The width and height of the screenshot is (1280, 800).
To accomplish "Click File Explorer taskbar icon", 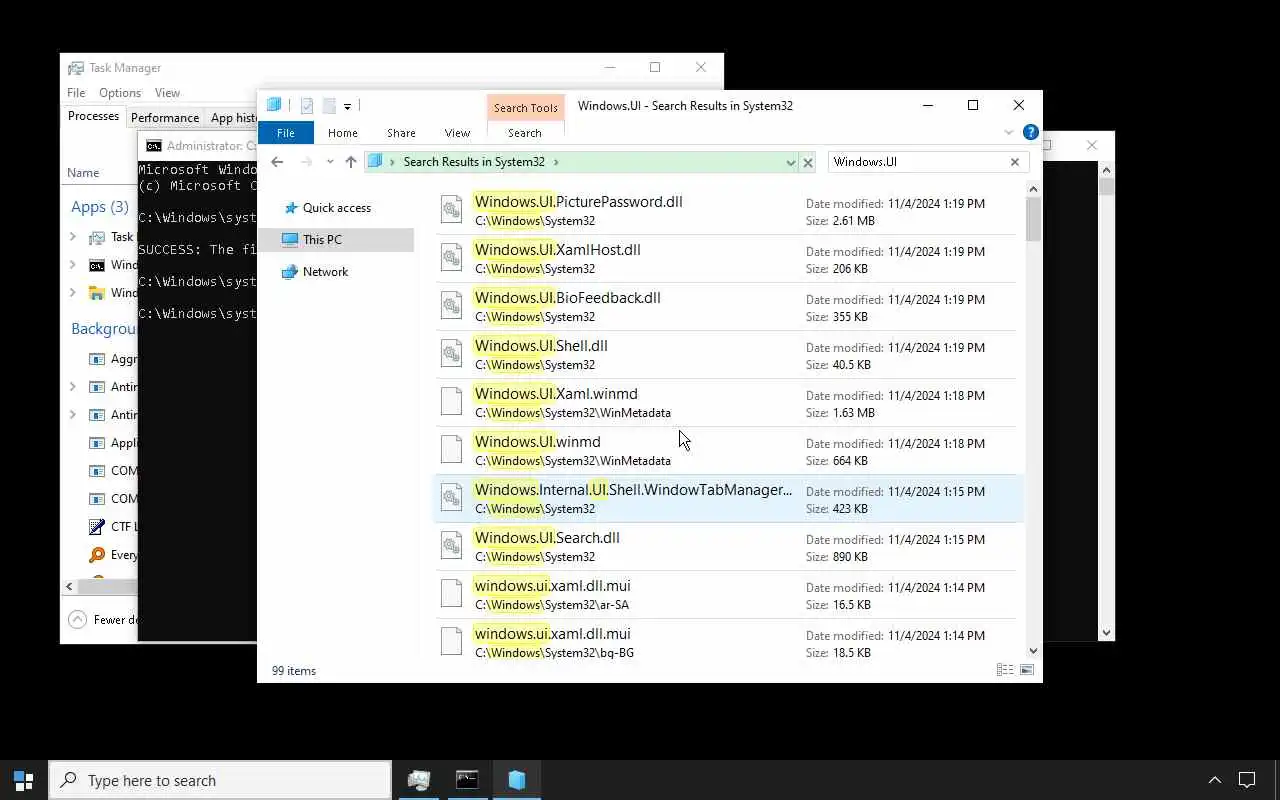I will click(516, 780).
